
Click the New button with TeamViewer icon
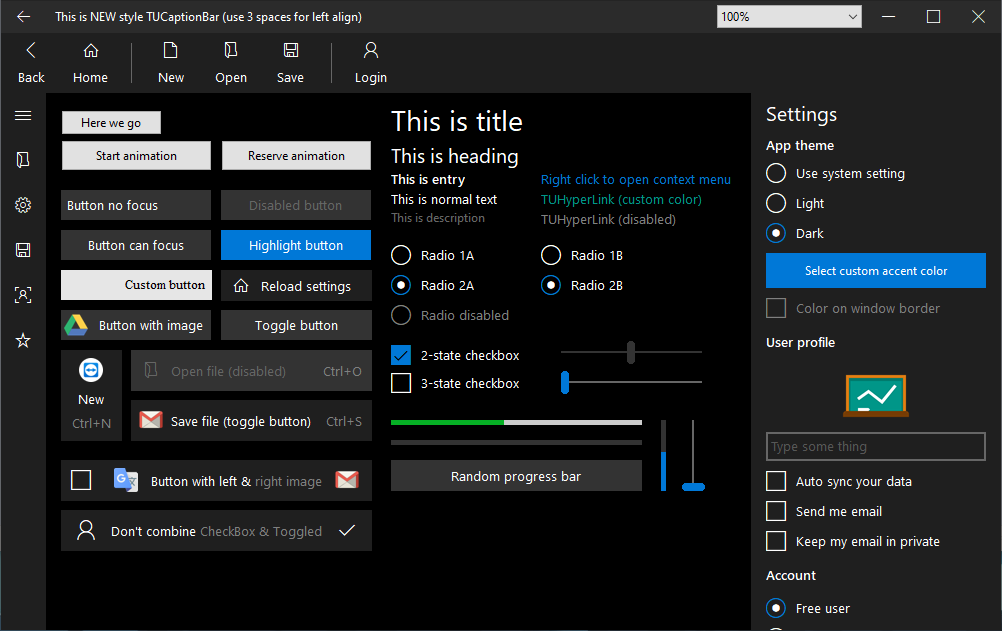tap(91, 395)
